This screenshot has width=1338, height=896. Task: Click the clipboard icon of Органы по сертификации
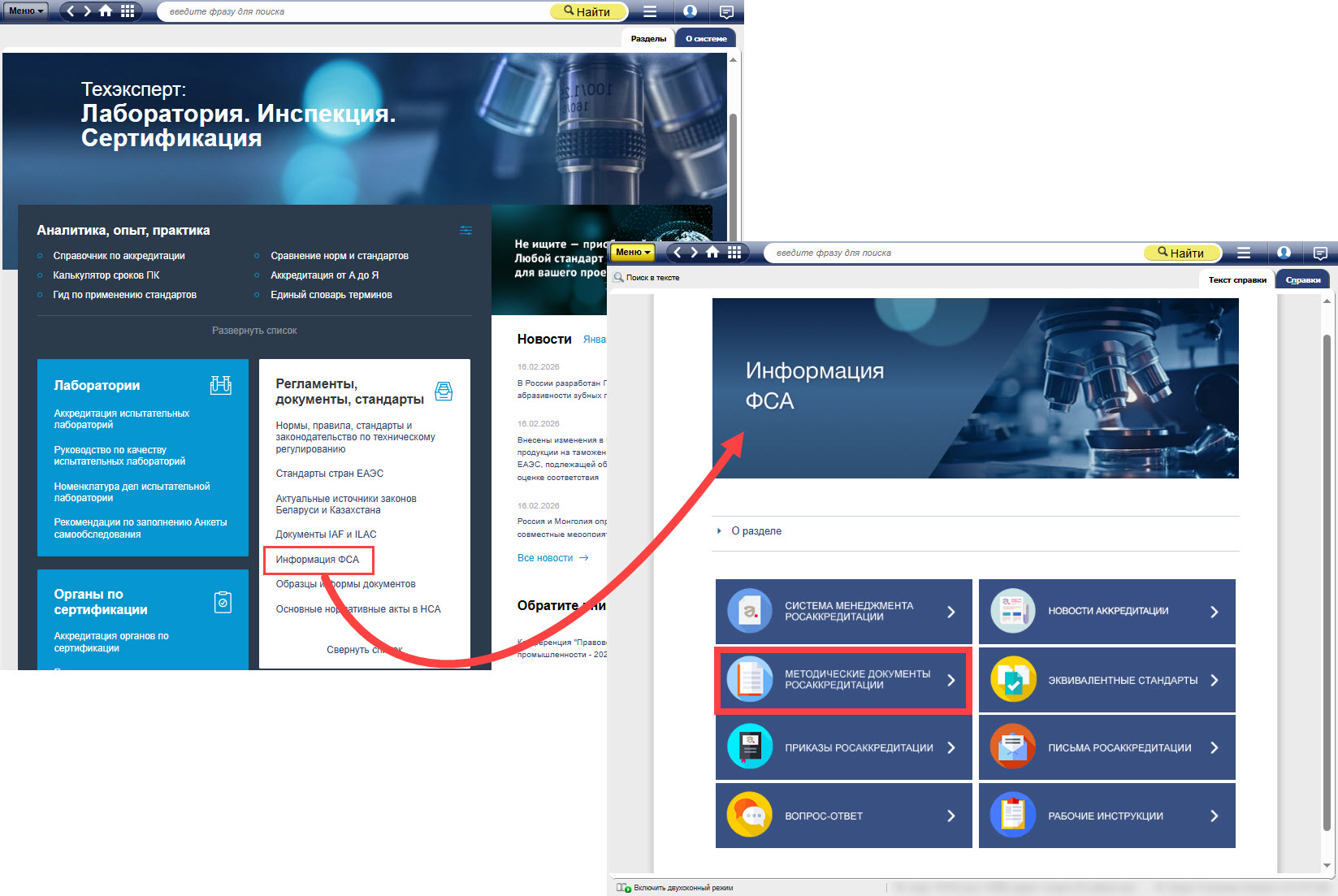223,602
